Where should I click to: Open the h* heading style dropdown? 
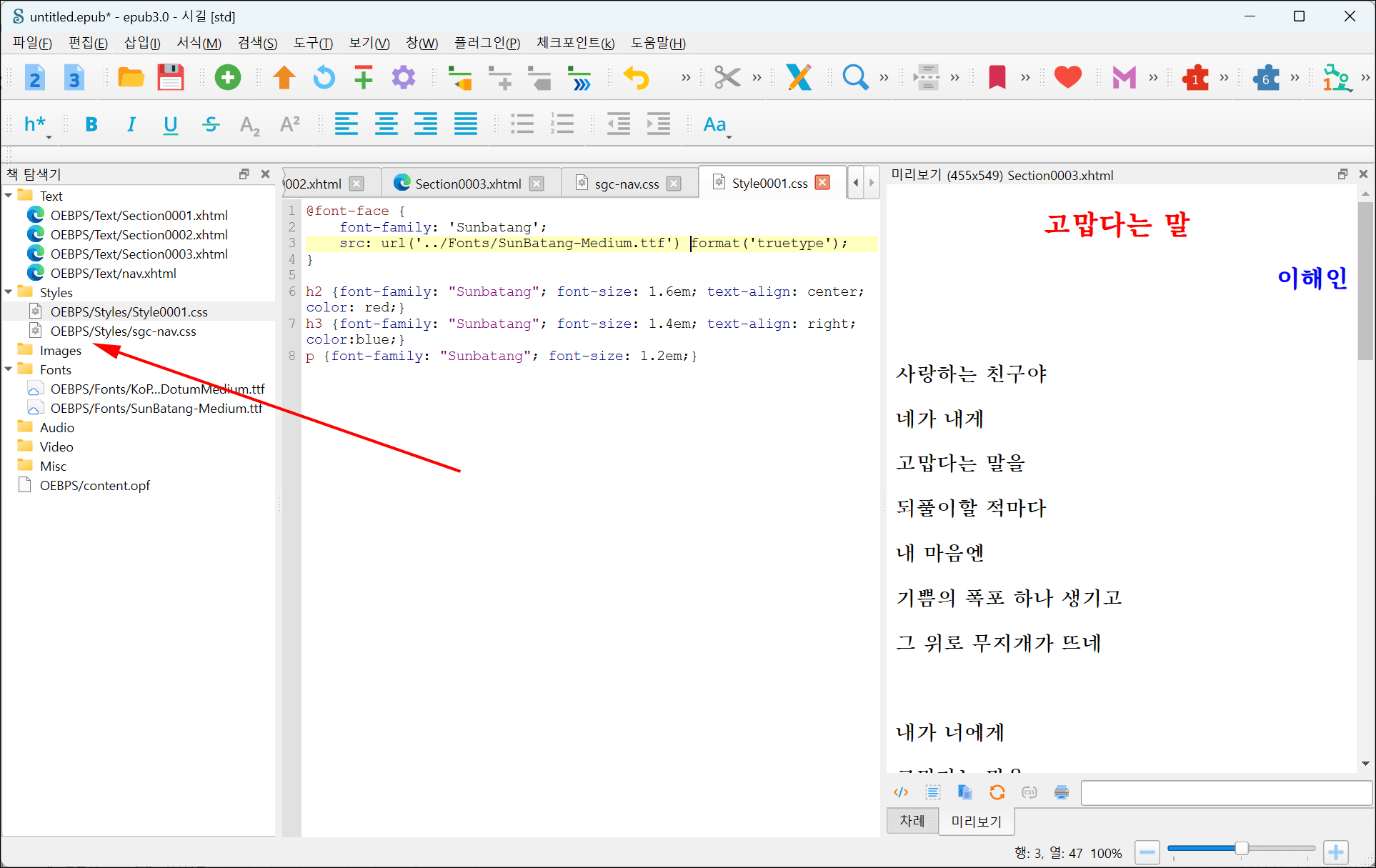click(37, 126)
